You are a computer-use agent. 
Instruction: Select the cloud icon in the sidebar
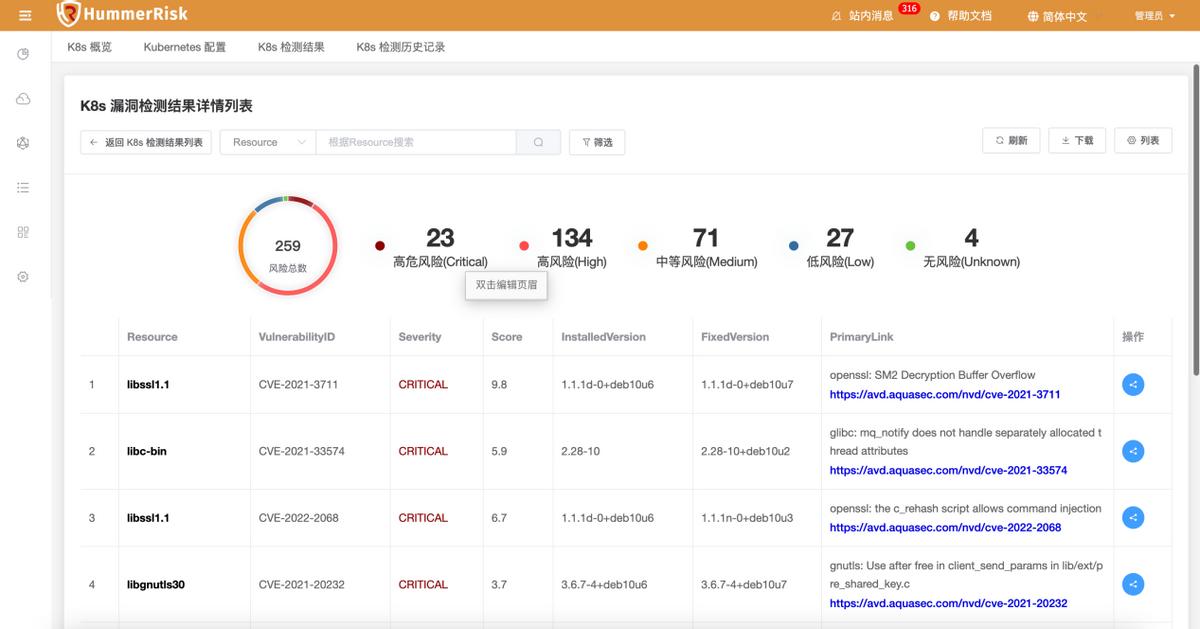[x=22, y=98]
